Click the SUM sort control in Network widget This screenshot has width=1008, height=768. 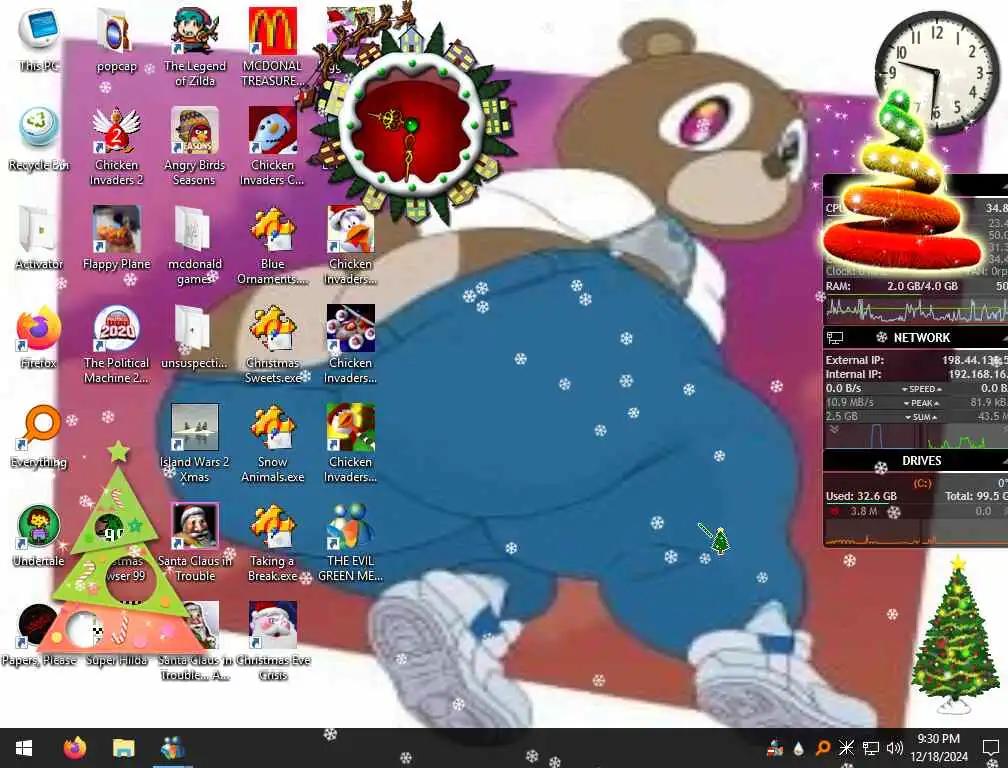click(x=921, y=417)
